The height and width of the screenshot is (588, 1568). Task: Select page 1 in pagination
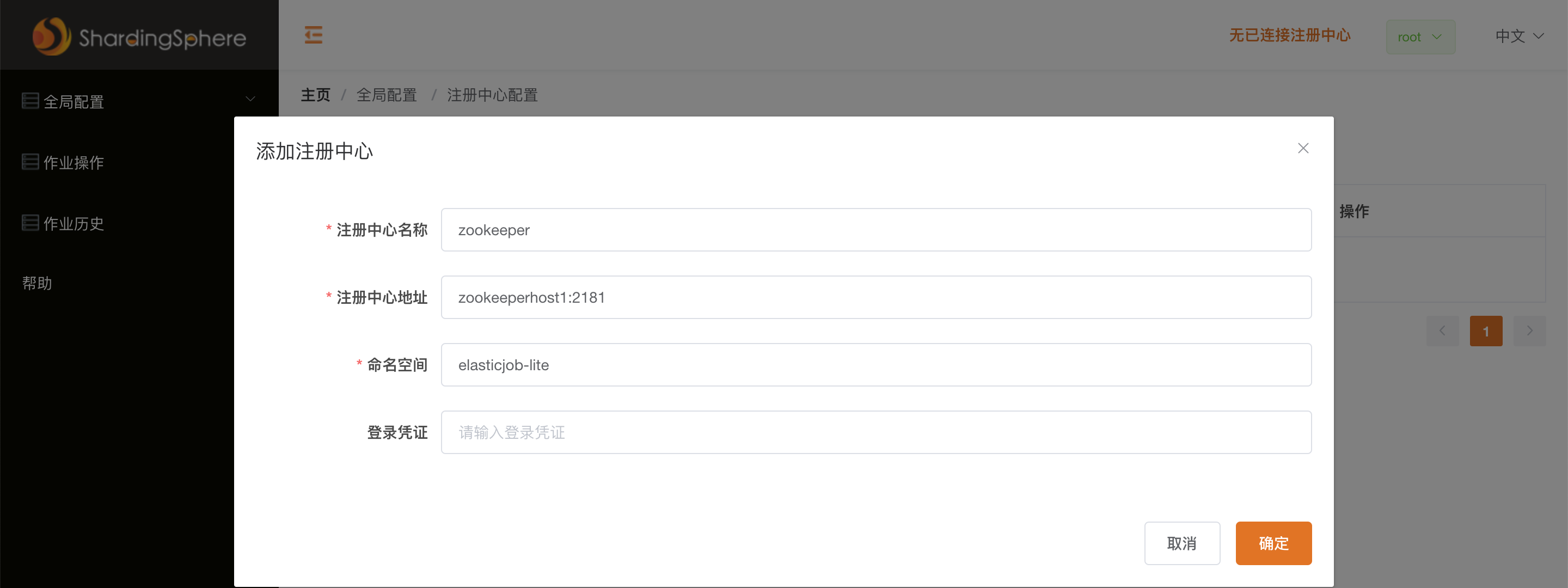(1486, 330)
